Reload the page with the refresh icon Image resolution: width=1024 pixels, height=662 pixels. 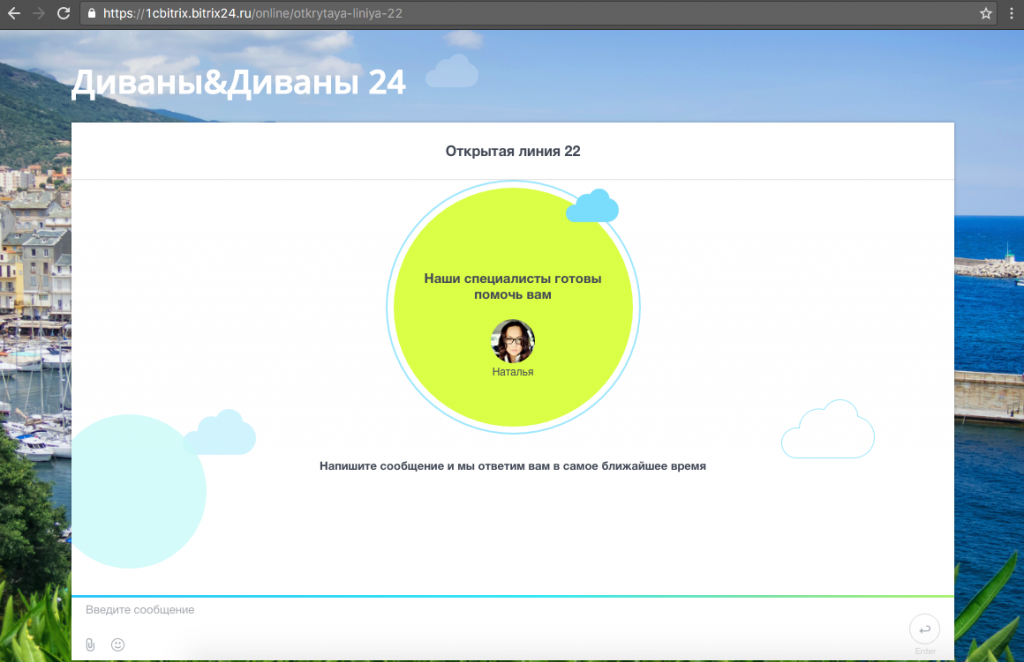(x=63, y=13)
